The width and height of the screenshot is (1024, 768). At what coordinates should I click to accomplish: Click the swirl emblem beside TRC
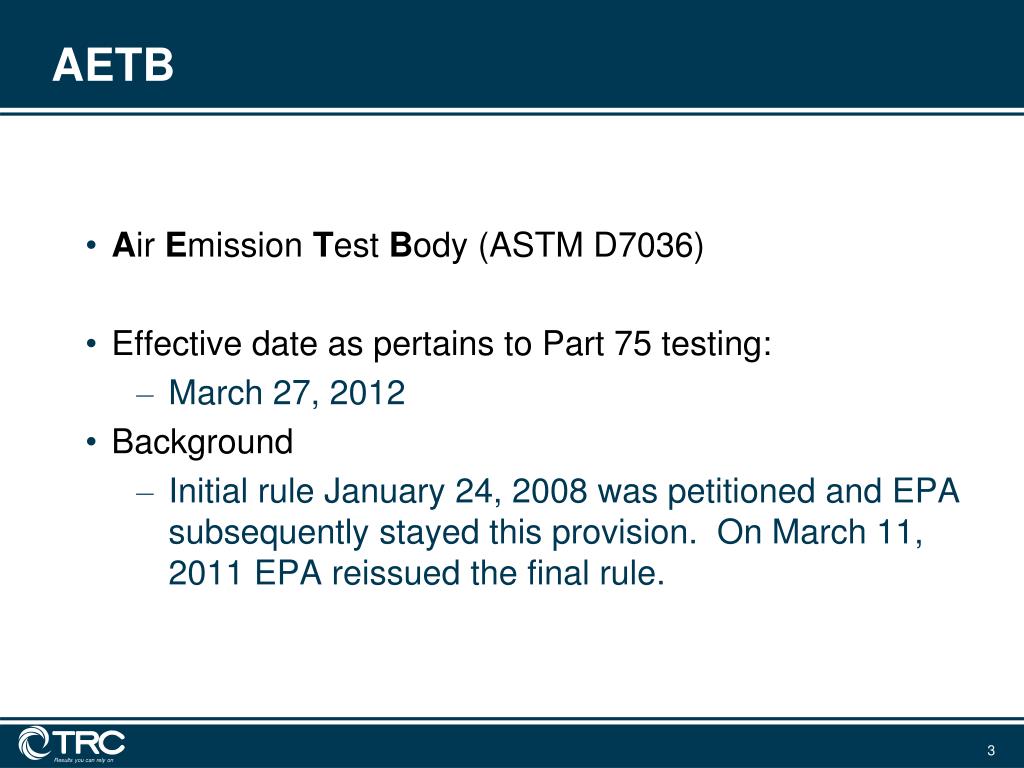[x=34, y=743]
